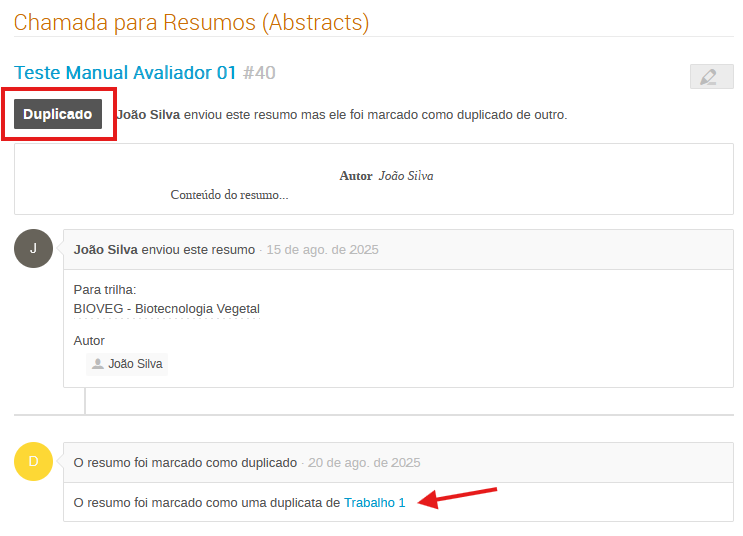743x536 pixels.
Task: Click the Conteúdo do resumo text
Action: click(x=229, y=195)
